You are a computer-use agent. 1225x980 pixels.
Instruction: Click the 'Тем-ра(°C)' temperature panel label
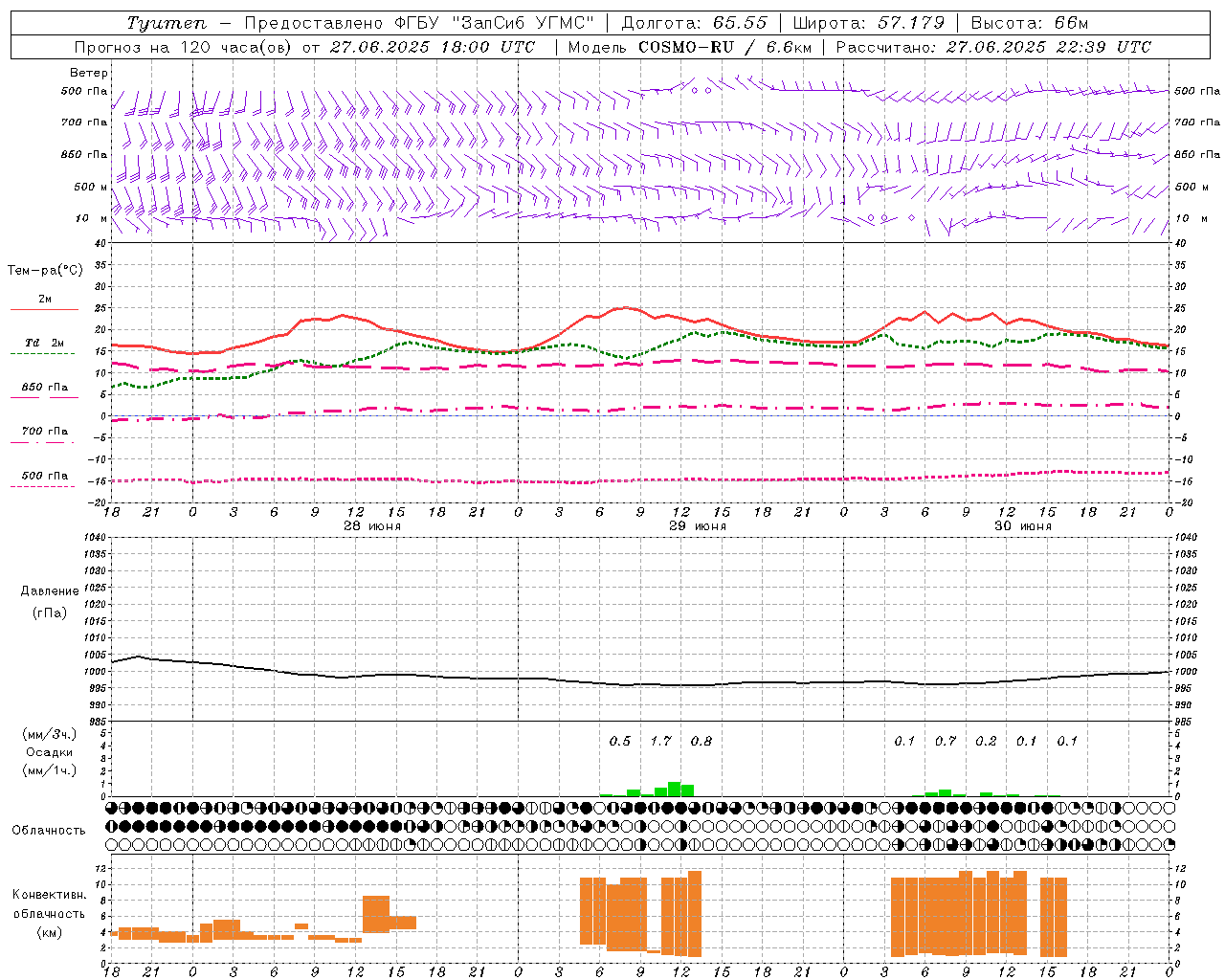click(x=45, y=271)
